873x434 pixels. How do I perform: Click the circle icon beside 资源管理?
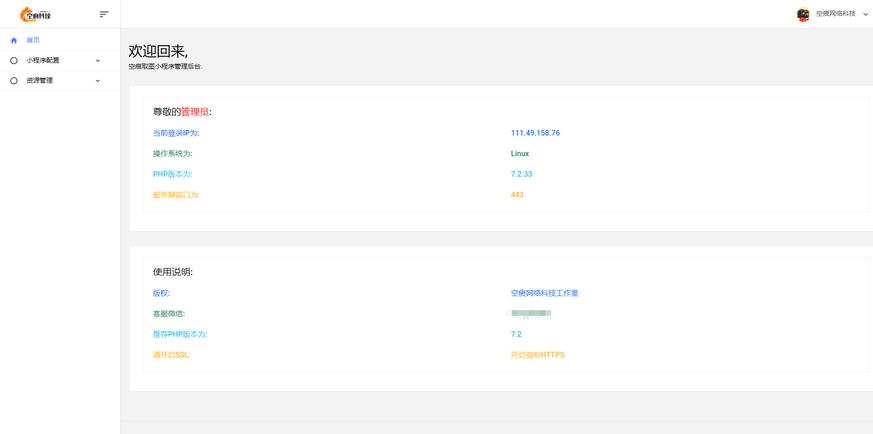point(14,81)
